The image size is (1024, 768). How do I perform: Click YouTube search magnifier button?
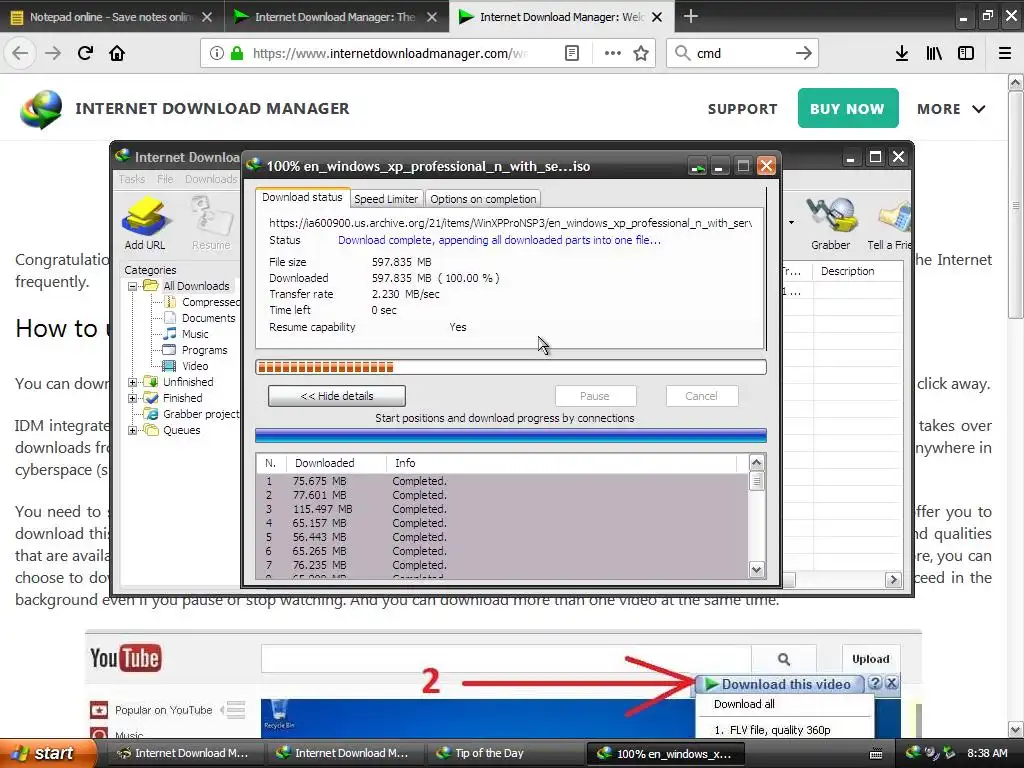pyautogui.click(x=784, y=659)
